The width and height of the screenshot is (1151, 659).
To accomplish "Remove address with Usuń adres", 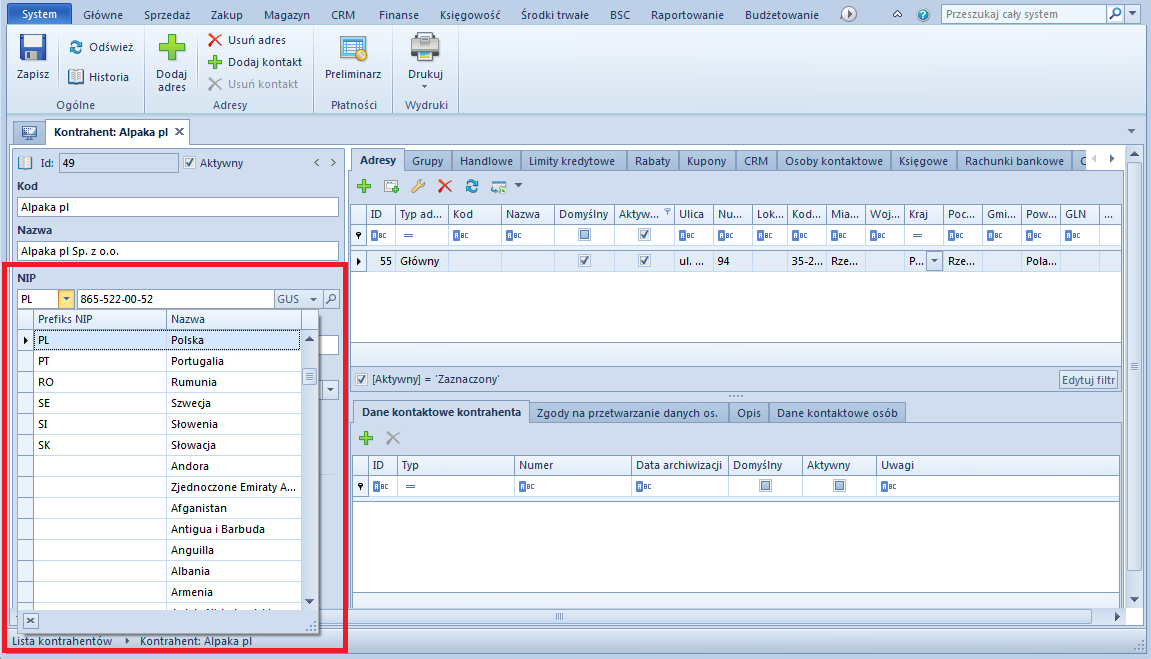I will 247,40.
